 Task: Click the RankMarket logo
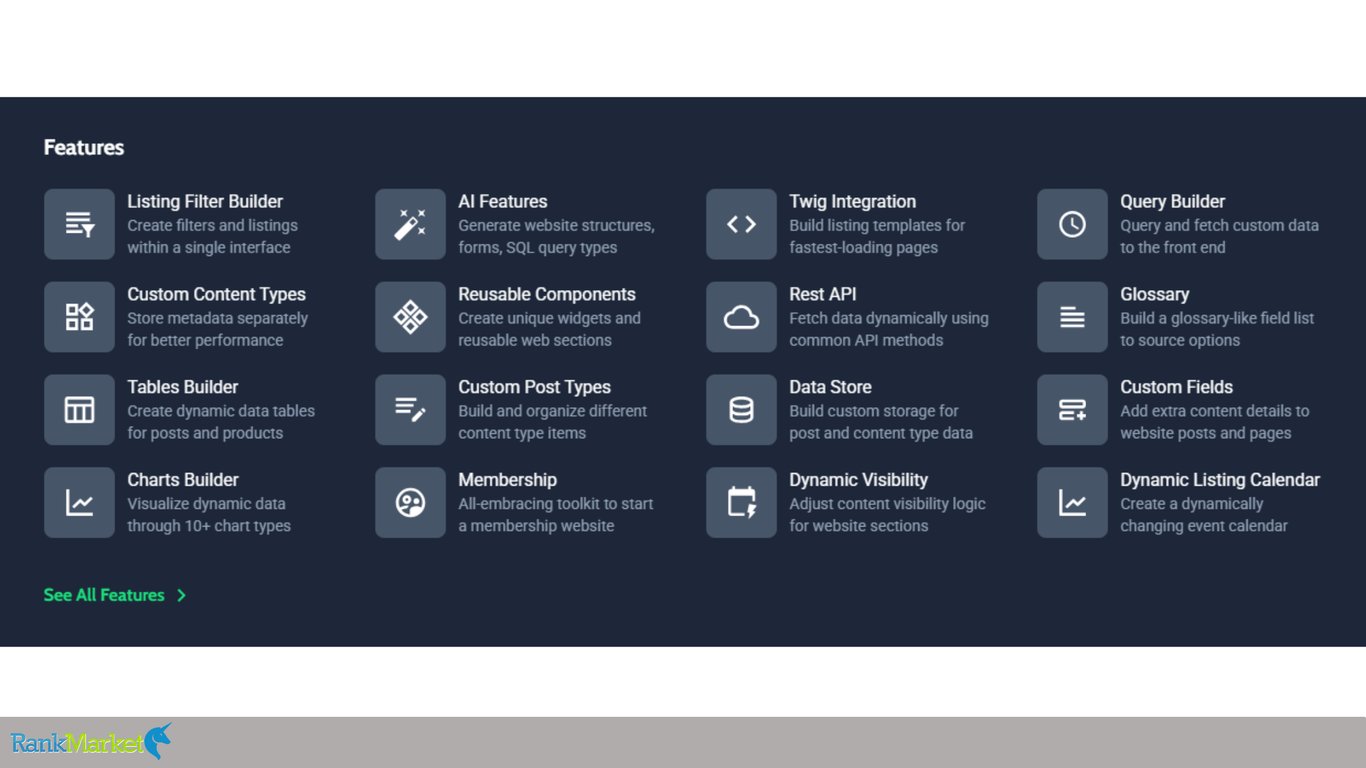click(91, 742)
